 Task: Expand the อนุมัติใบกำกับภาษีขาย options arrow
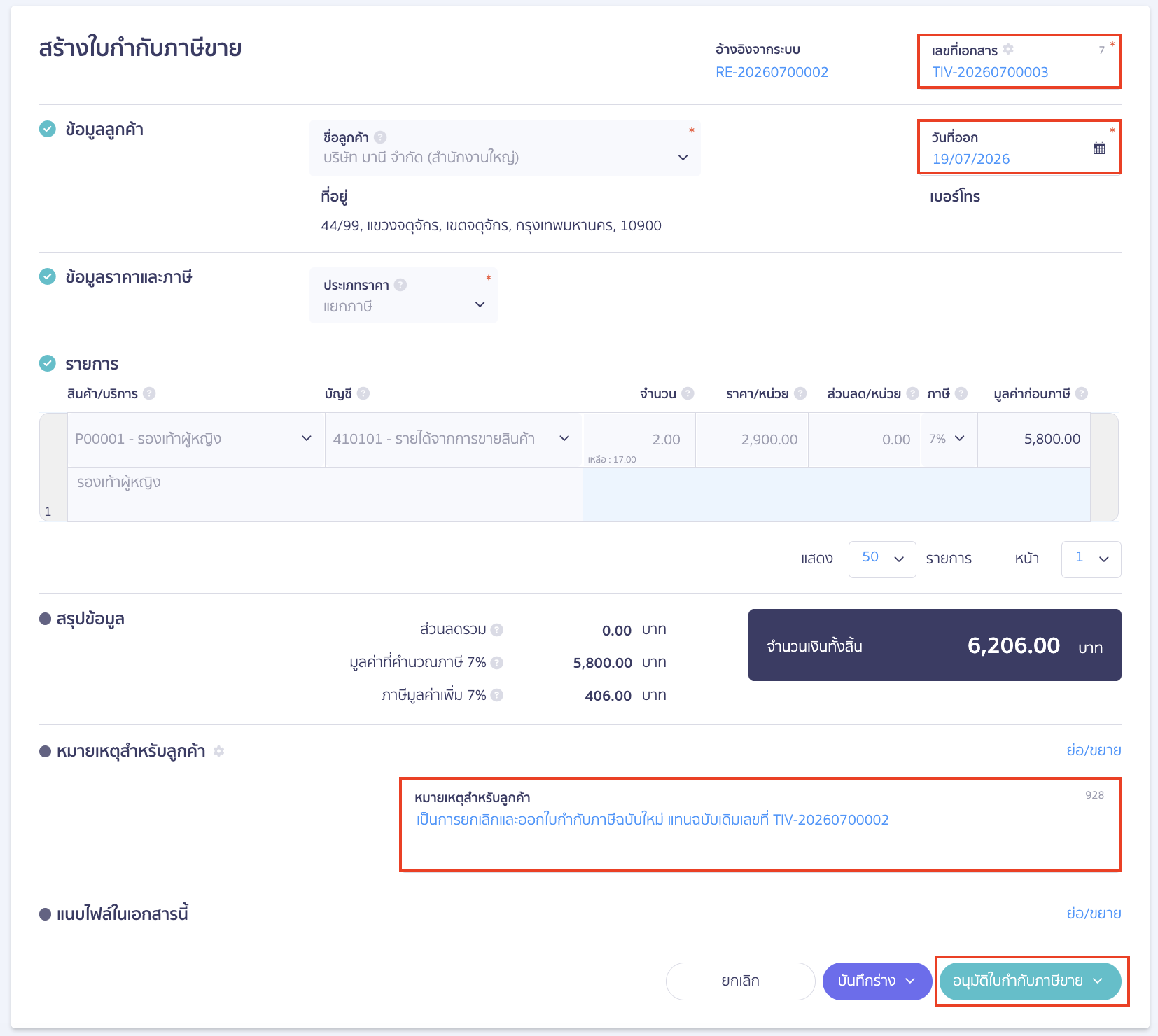1098,981
